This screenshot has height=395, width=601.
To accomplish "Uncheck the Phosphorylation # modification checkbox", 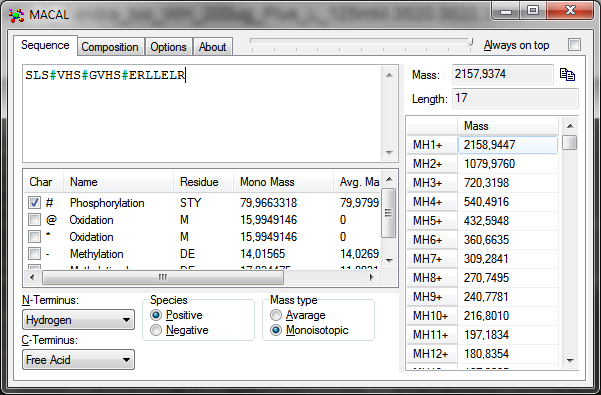I will (x=34, y=203).
